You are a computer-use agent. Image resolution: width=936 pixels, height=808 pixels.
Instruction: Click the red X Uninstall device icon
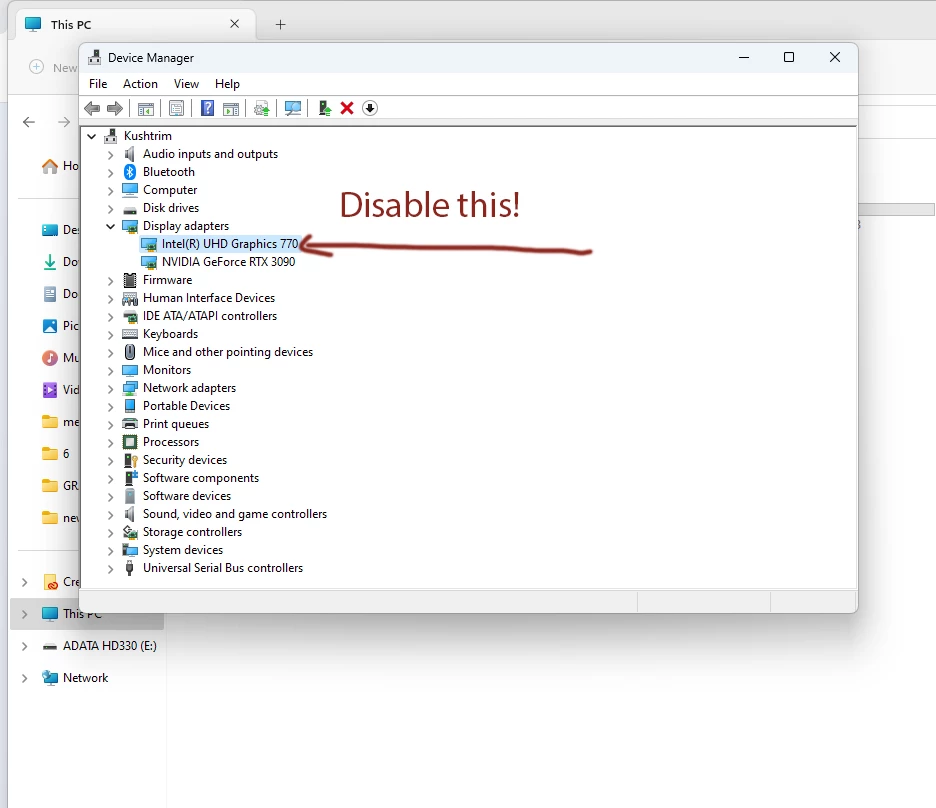(347, 108)
